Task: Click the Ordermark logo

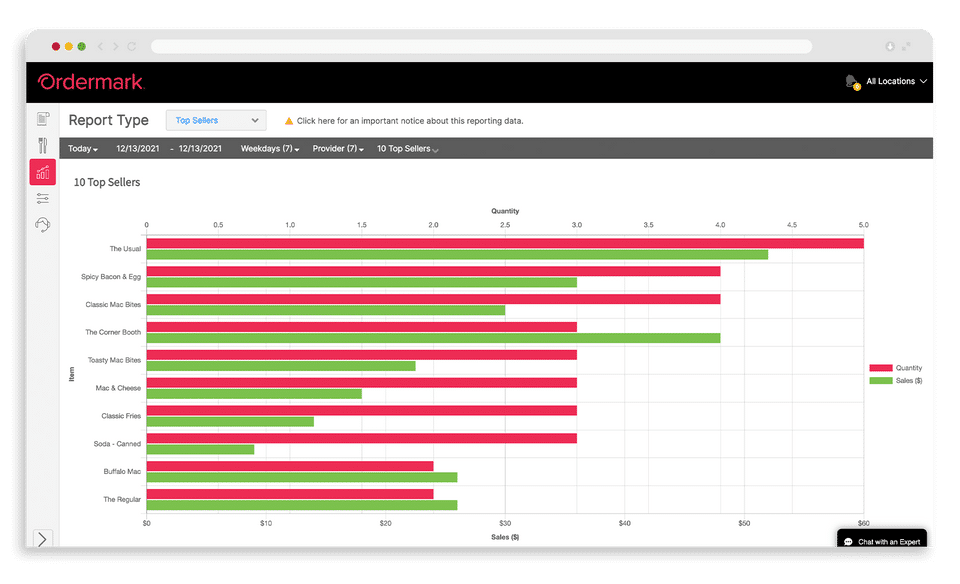Action: coord(91,82)
